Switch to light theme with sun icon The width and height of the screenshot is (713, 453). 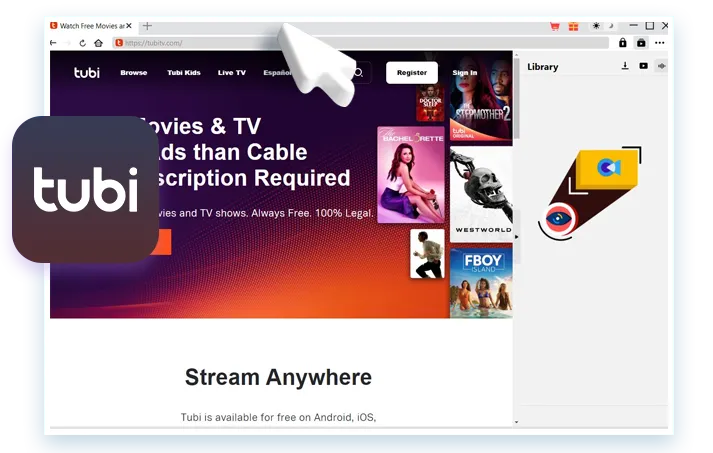[596, 26]
